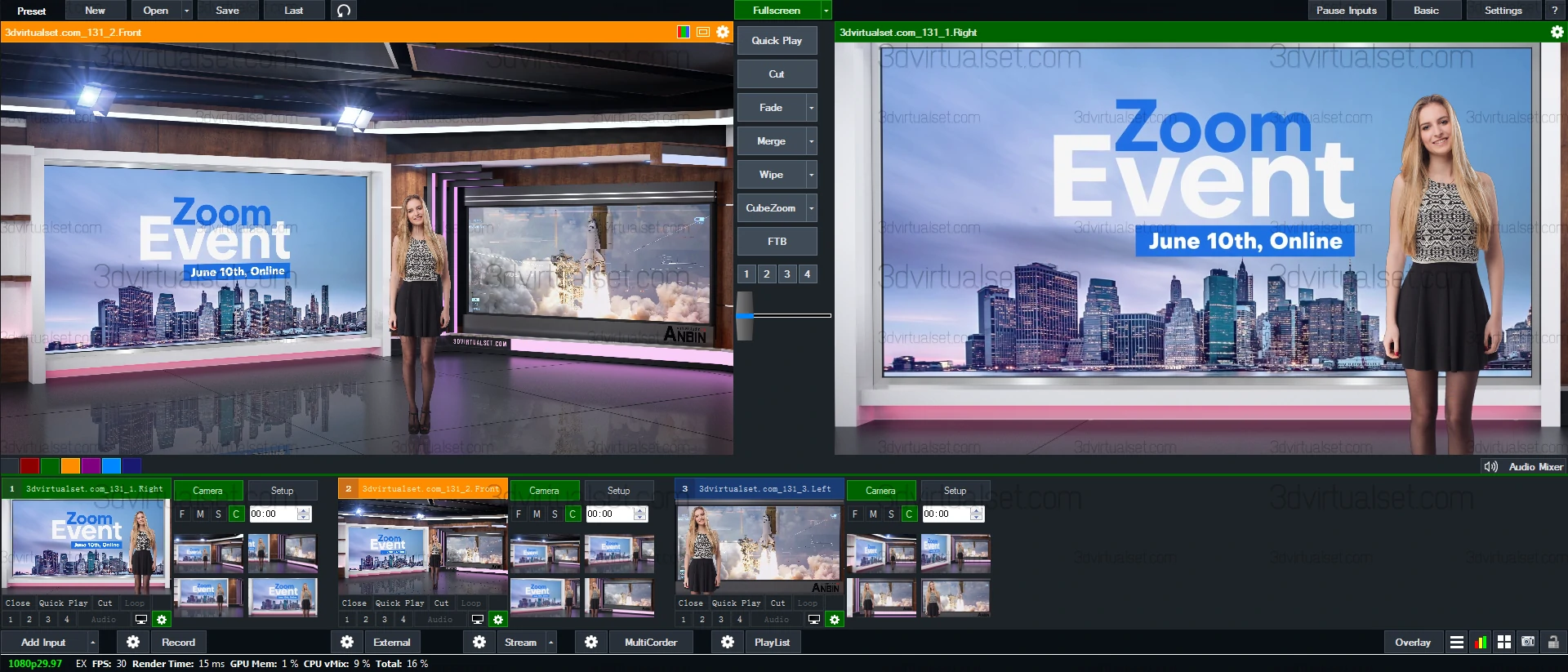This screenshot has height=672, width=1568.
Task: Open input 1 monitor display icon
Action: 141,620
